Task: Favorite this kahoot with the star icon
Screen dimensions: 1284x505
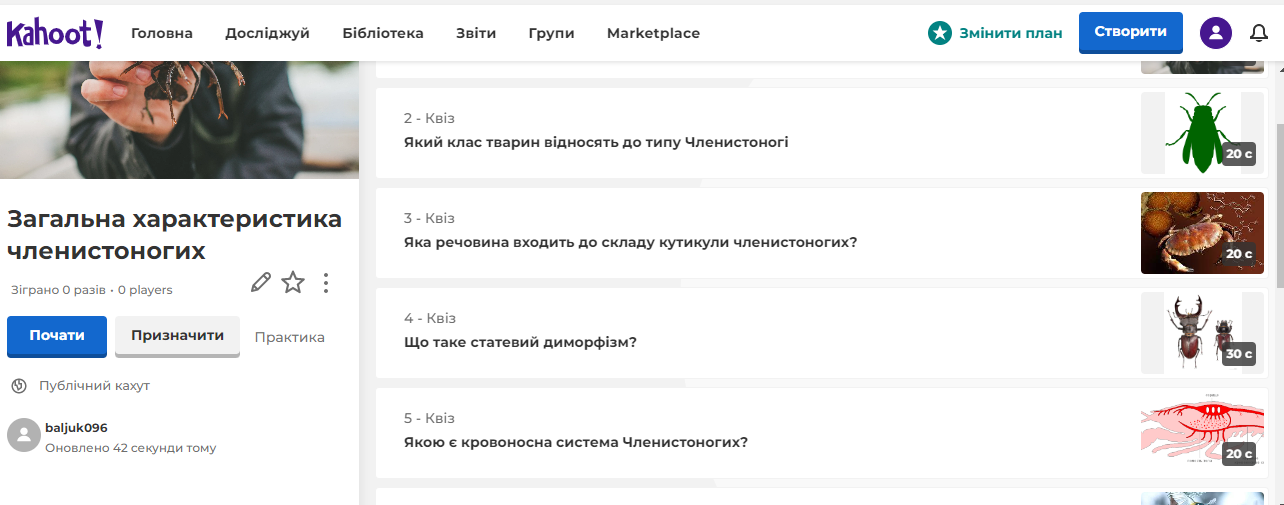Action: 293,283
